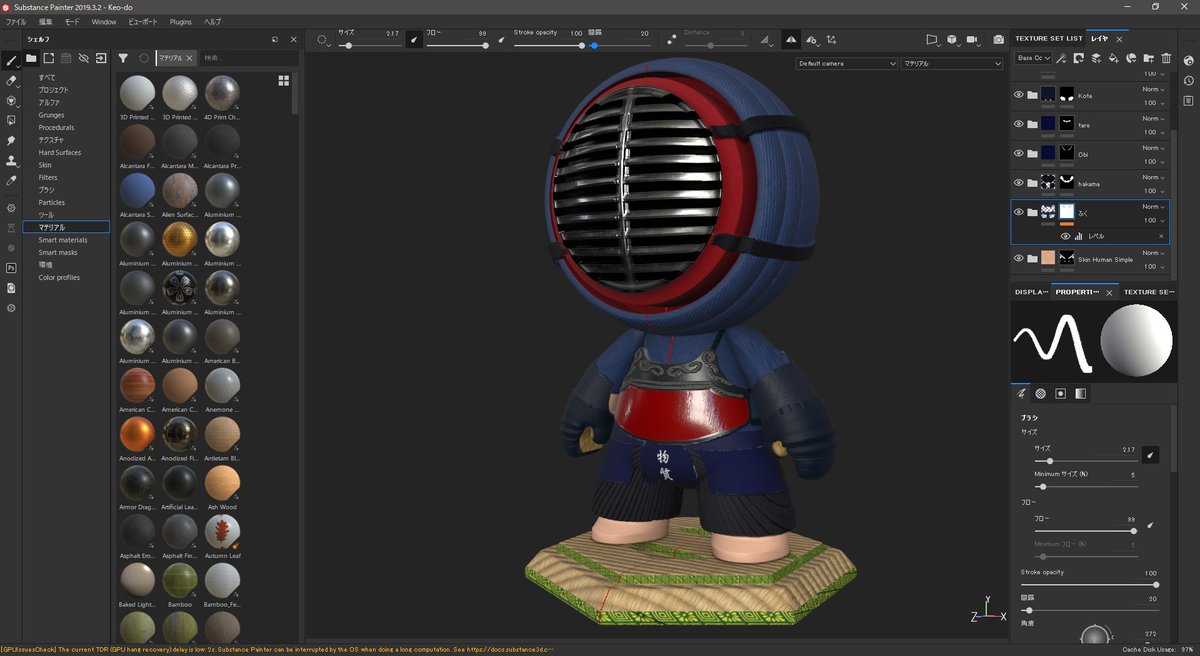Screen dimensions: 1200x656
Task: Hide the ふく layer
Action: [1019, 212]
